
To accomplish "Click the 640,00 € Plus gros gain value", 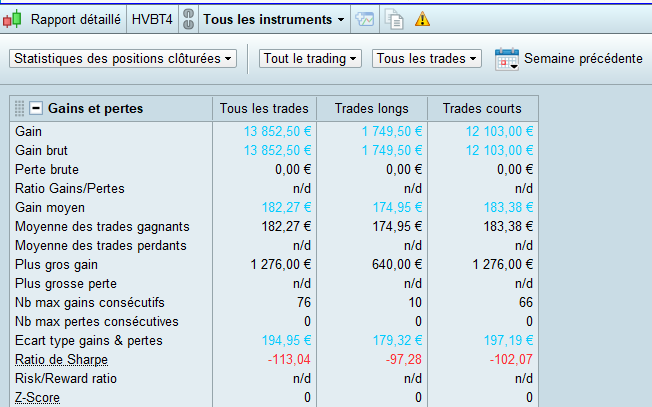I will (397, 265).
